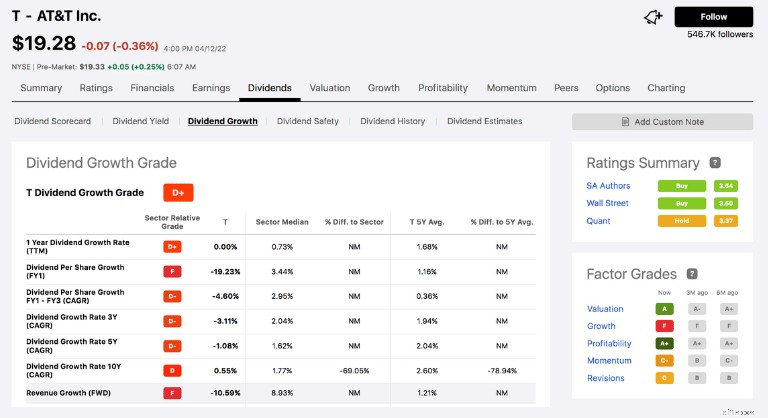Select Dividend Growth sub-tab
The height and width of the screenshot is (418, 768).
(223, 121)
